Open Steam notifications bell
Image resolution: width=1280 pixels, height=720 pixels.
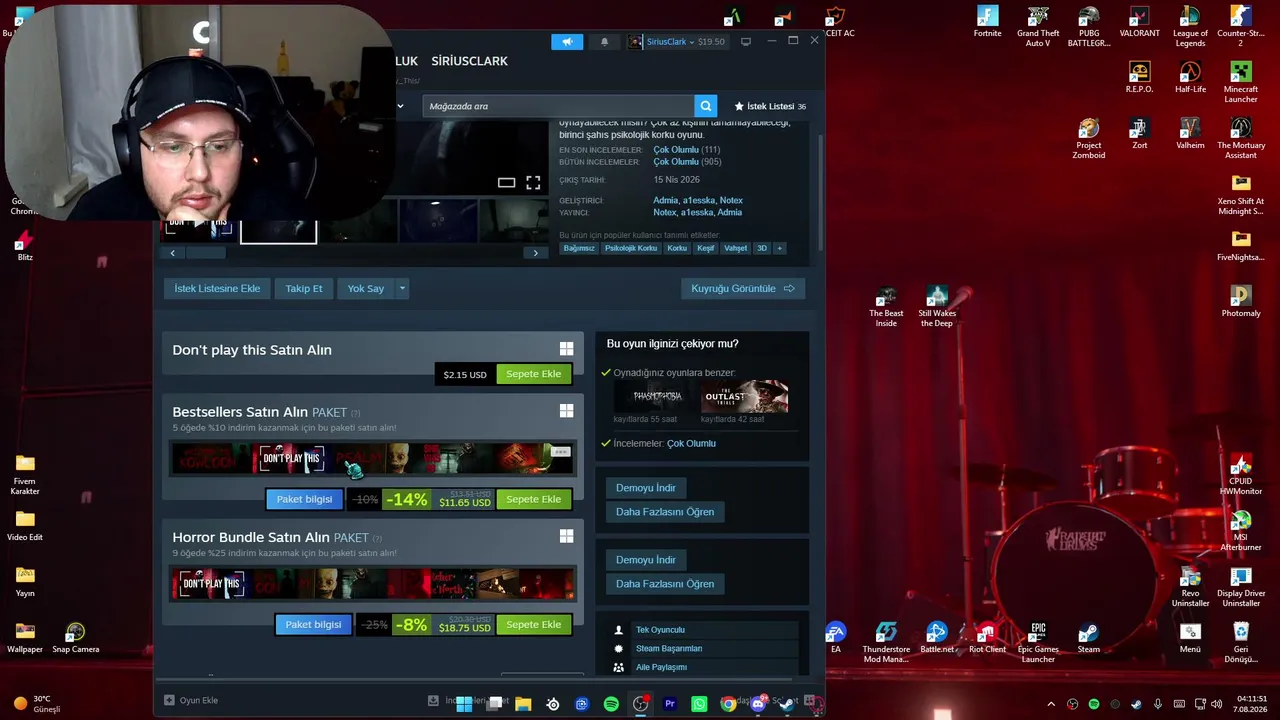pos(604,42)
